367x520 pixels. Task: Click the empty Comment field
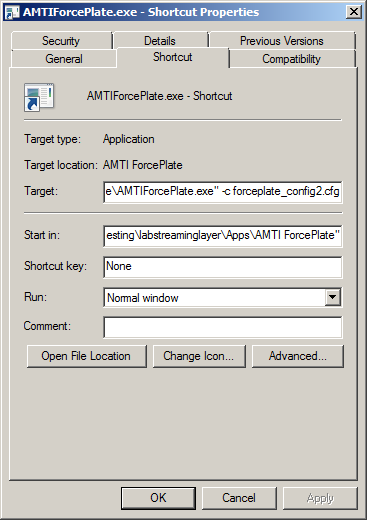click(222, 327)
